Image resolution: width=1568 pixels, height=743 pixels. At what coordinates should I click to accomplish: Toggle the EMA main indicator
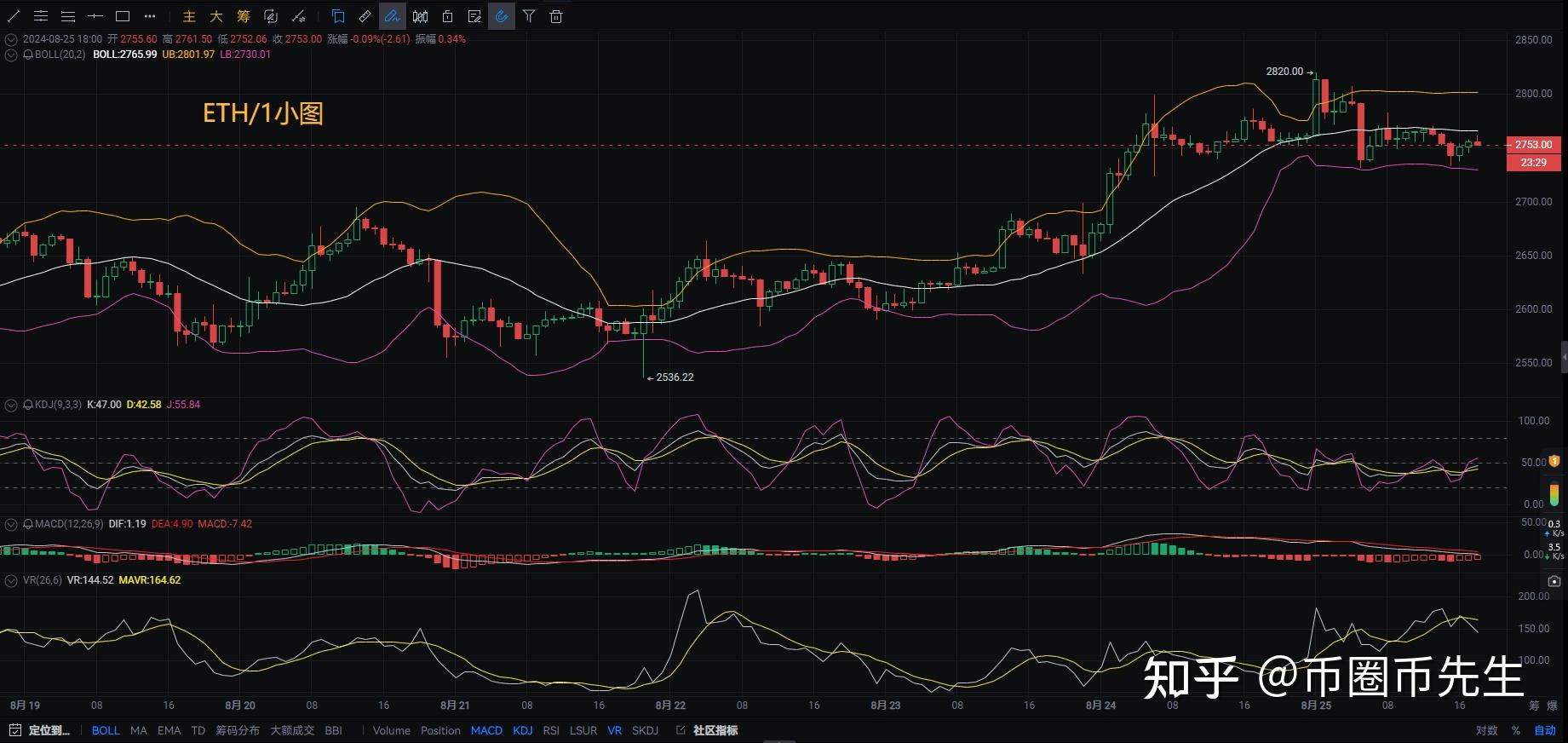169,730
